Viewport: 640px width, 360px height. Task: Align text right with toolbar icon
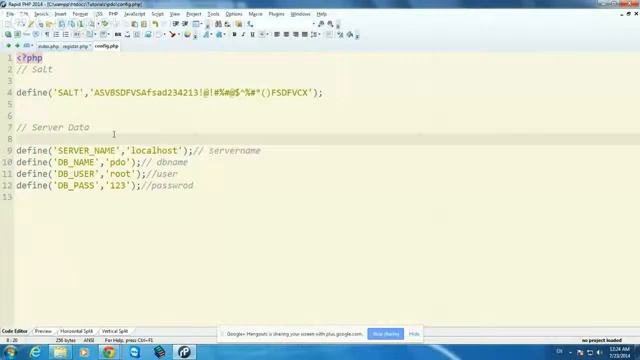(296, 35)
